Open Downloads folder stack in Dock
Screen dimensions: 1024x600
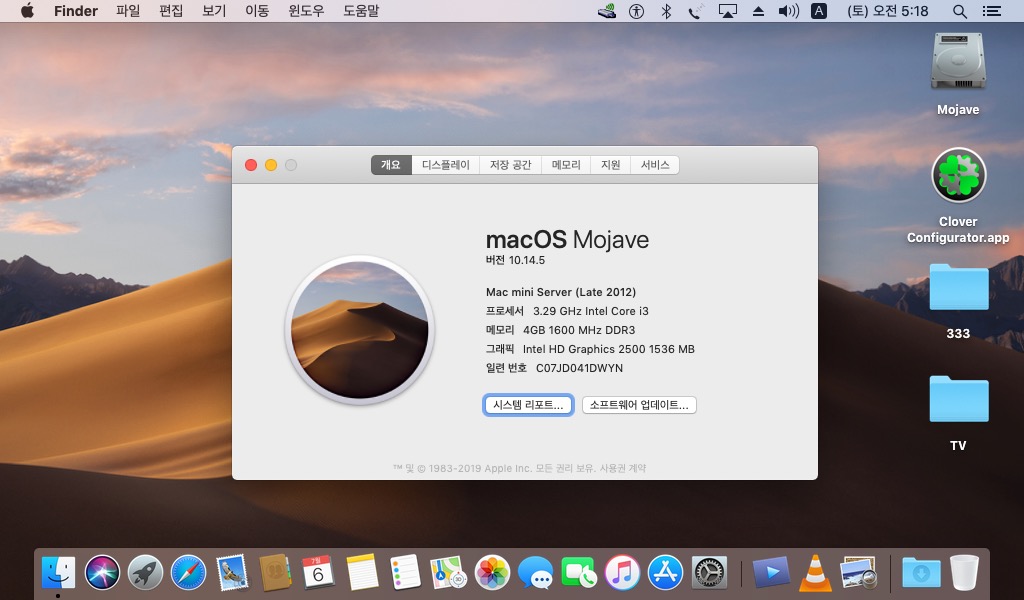(921, 573)
